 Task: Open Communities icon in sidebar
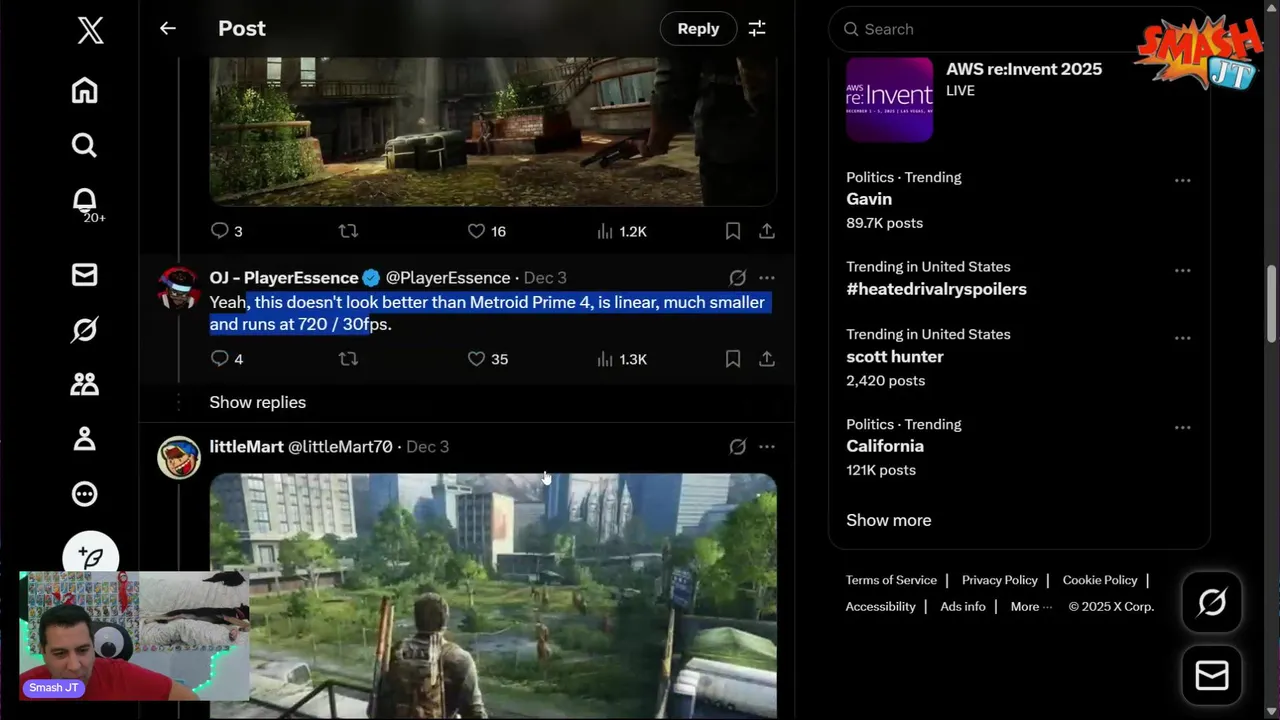(85, 384)
